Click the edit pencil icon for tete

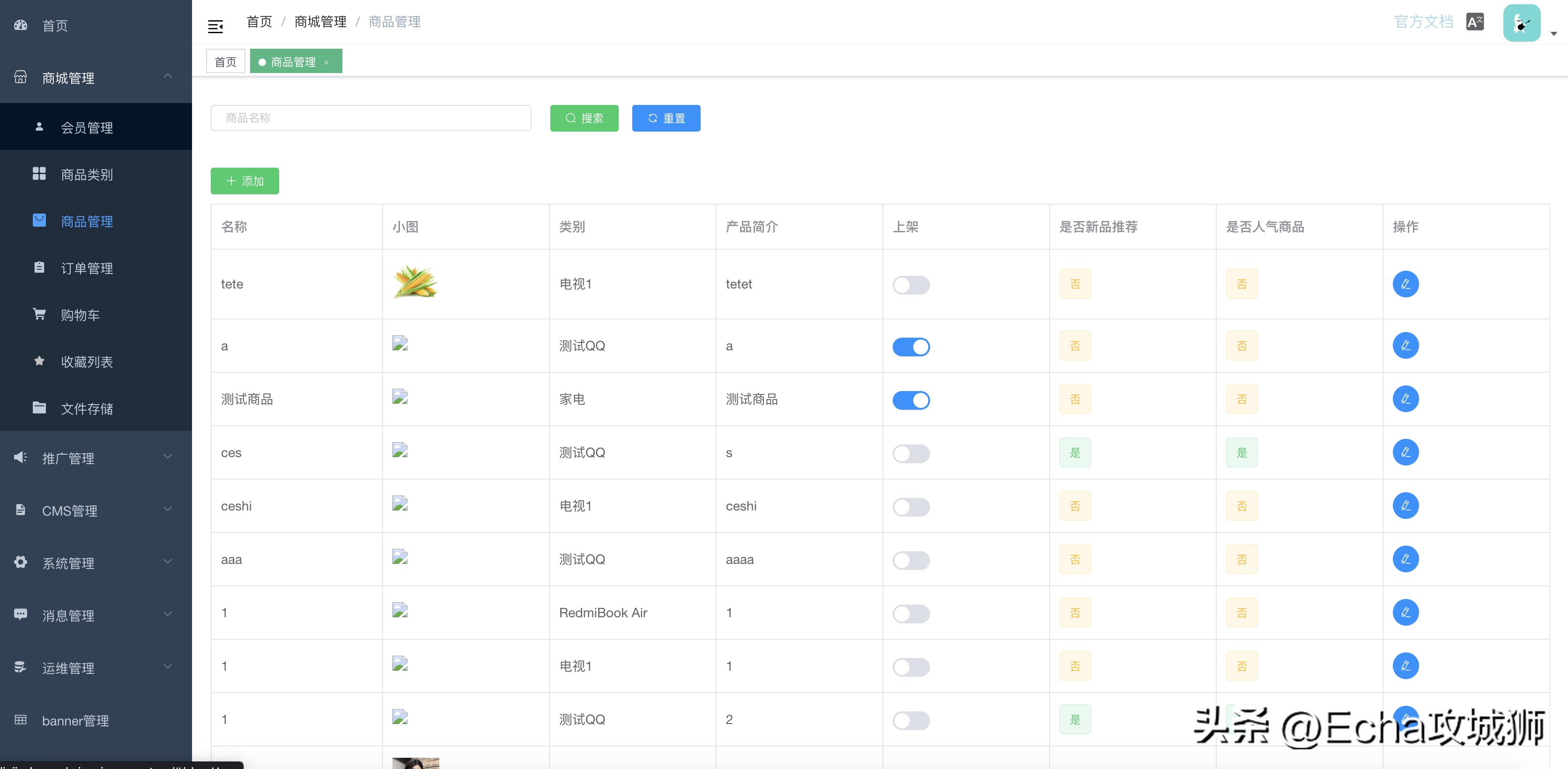(1405, 284)
